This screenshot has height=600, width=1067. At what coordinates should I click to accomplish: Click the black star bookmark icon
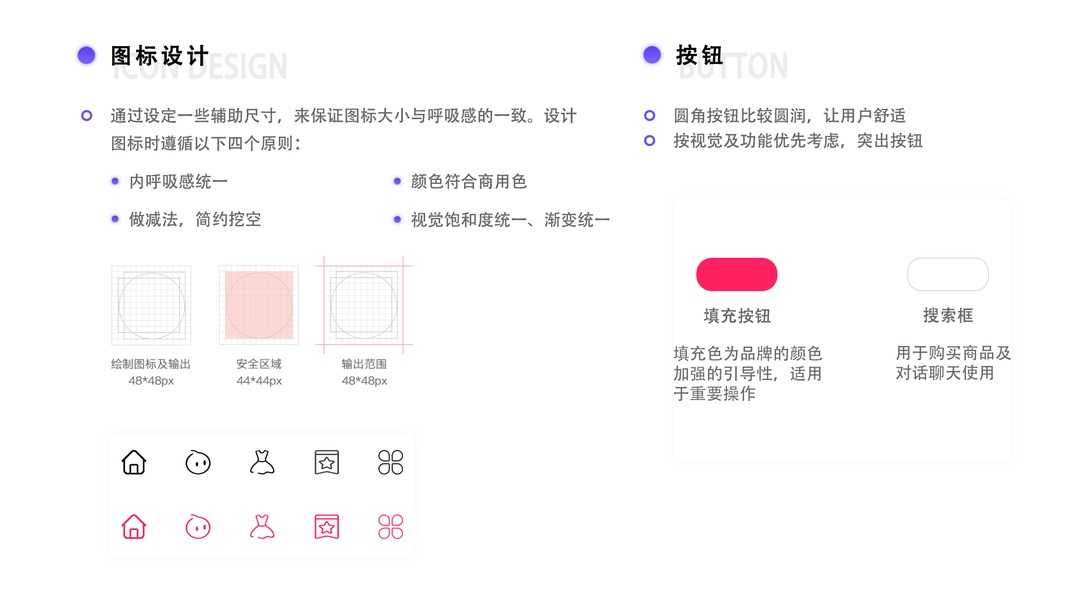point(327,462)
